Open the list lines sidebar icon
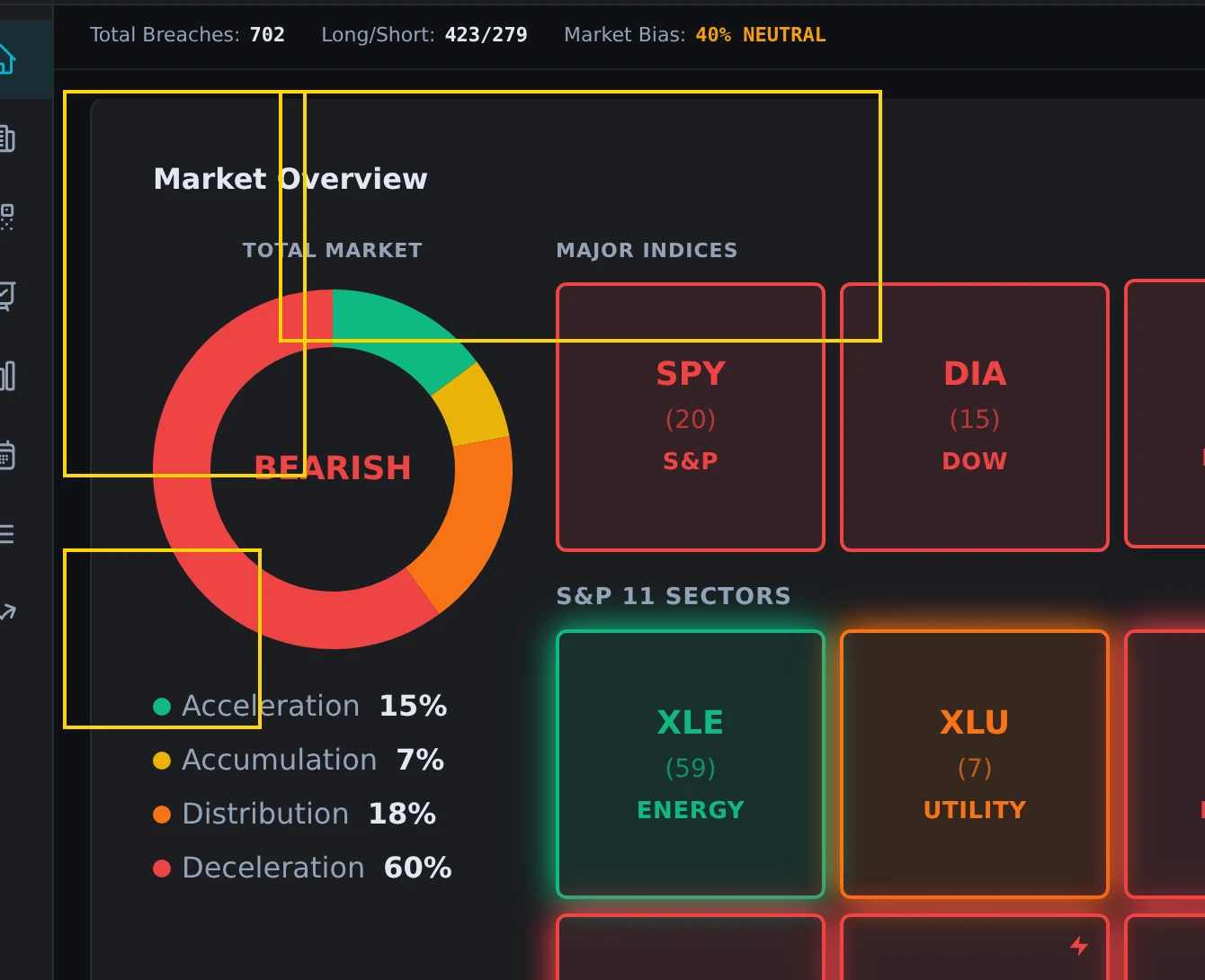Screen dimensions: 1205x980 pos(6,534)
